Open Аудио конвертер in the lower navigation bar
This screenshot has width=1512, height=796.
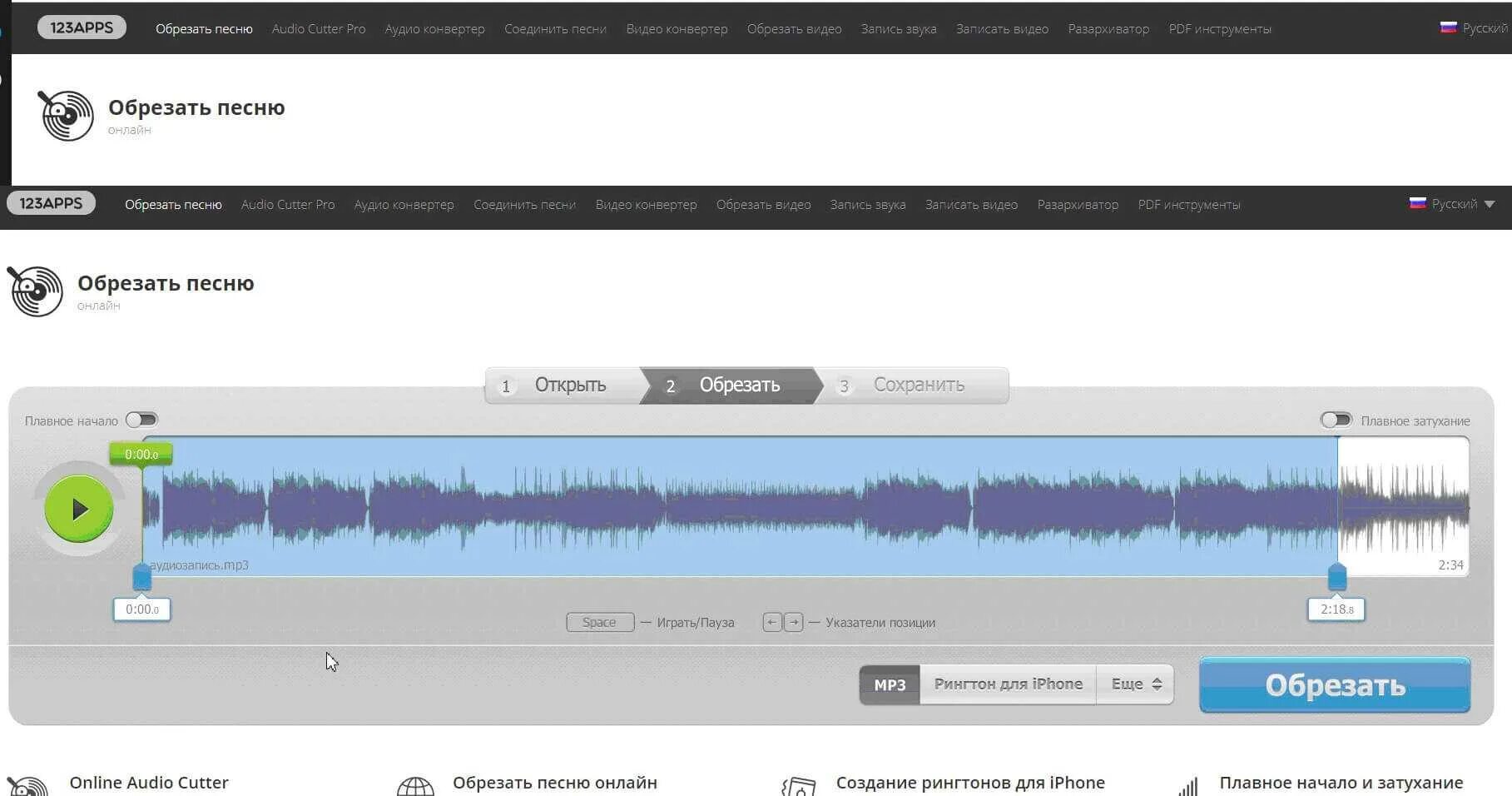pyautogui.click(x=404, y=204)
